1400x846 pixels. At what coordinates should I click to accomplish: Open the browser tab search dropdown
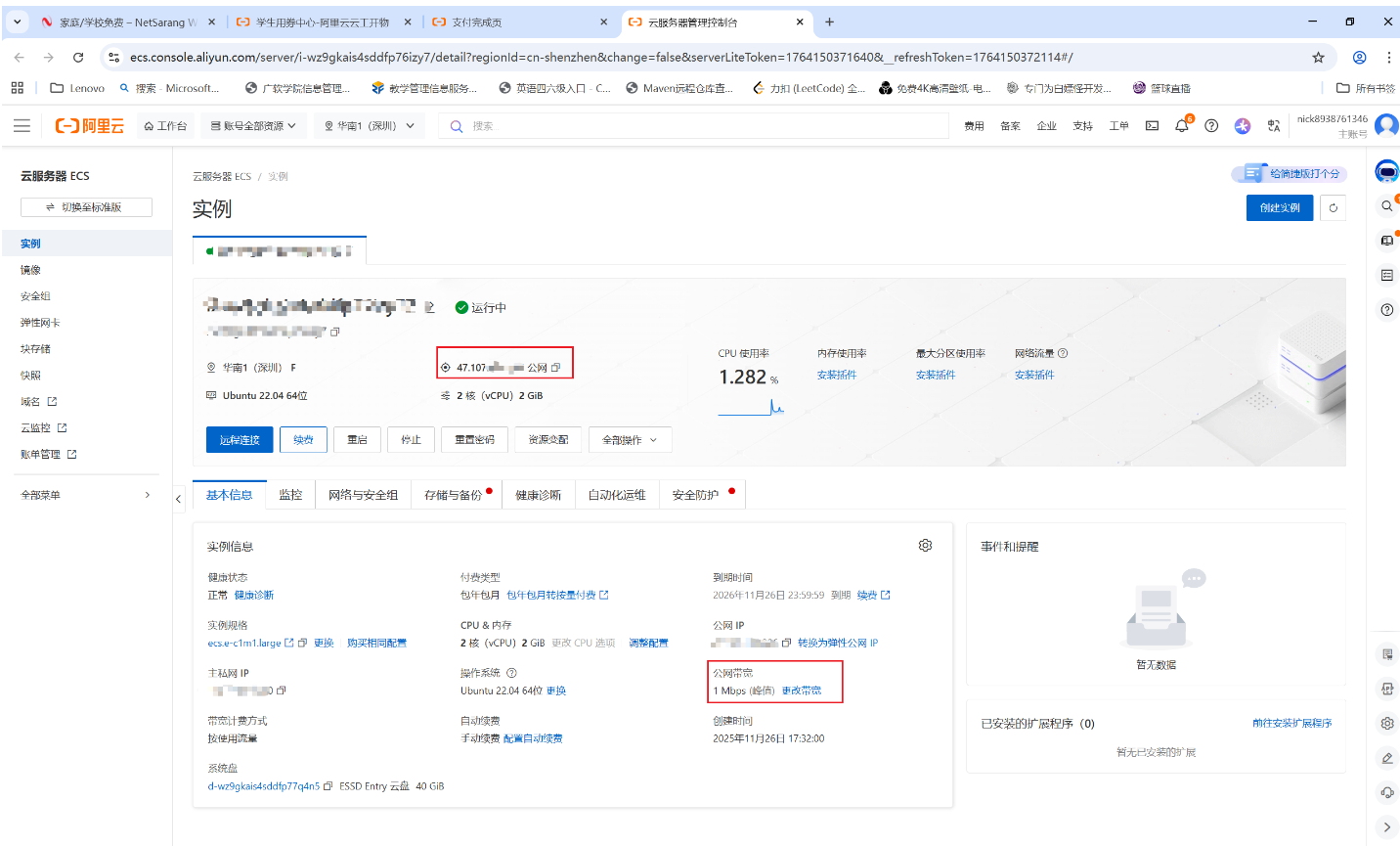coord(17,22)
